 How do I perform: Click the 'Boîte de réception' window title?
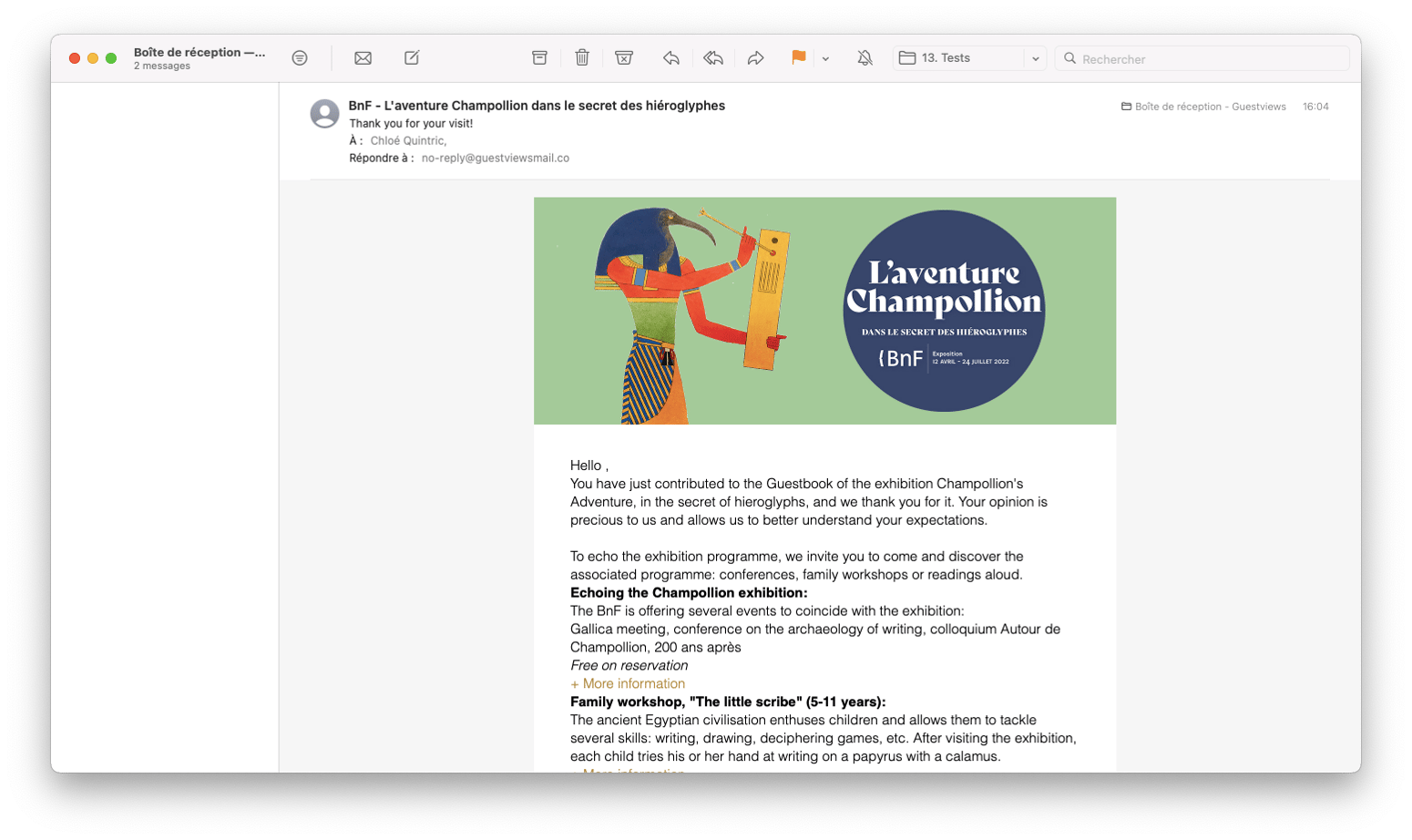[x=200, y=52]
